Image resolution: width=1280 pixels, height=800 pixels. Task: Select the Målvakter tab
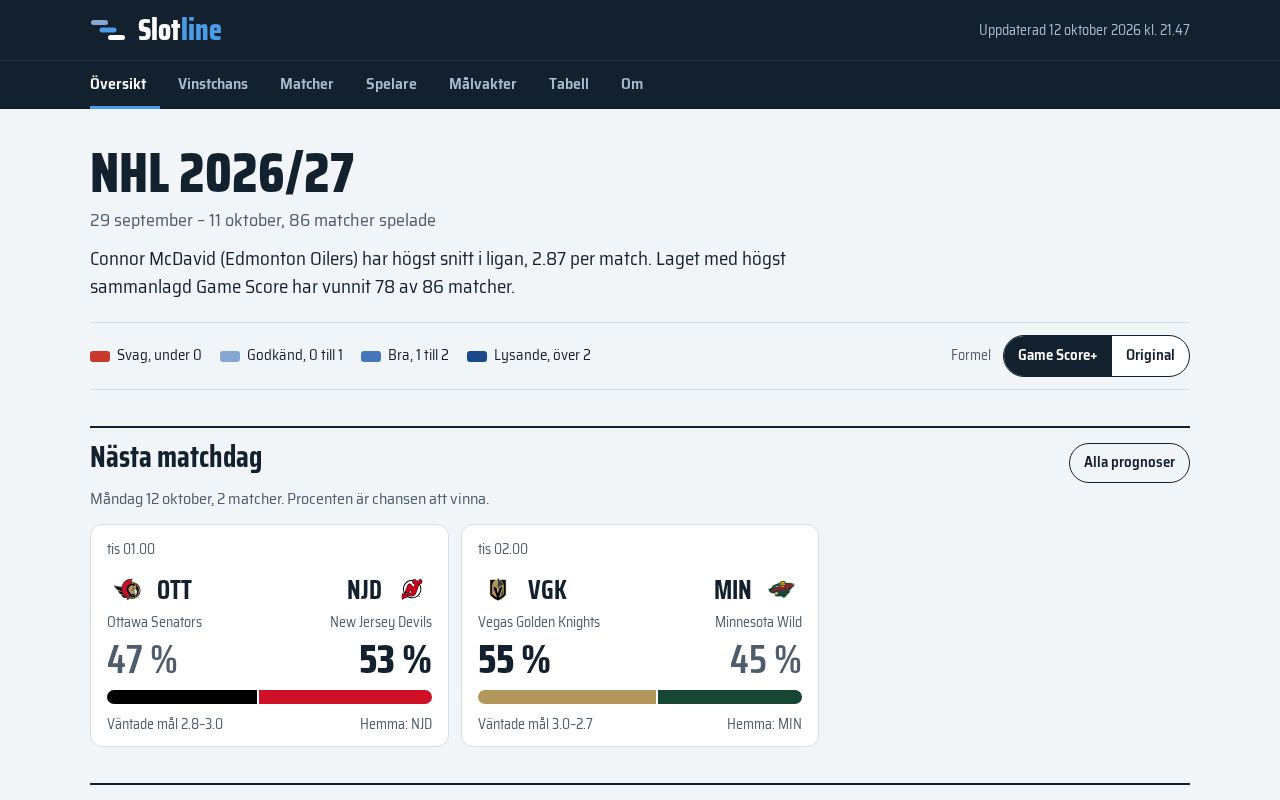483,84
